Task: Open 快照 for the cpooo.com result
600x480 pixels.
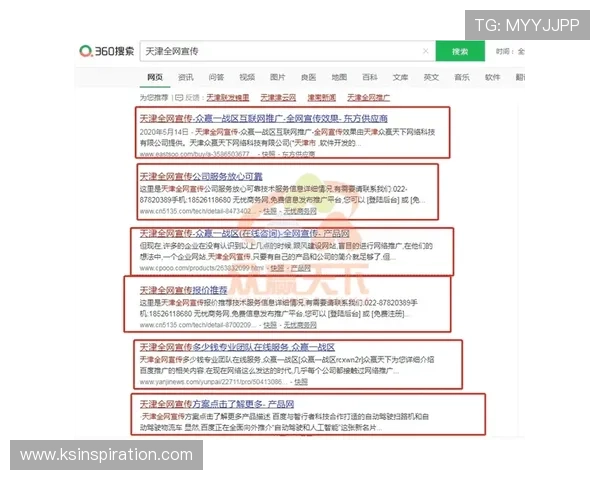Action: [x=277, y=268]
